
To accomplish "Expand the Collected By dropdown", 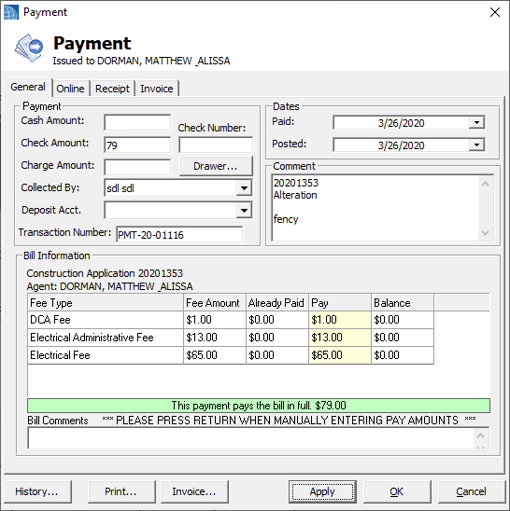I will [x=244, y=188].
